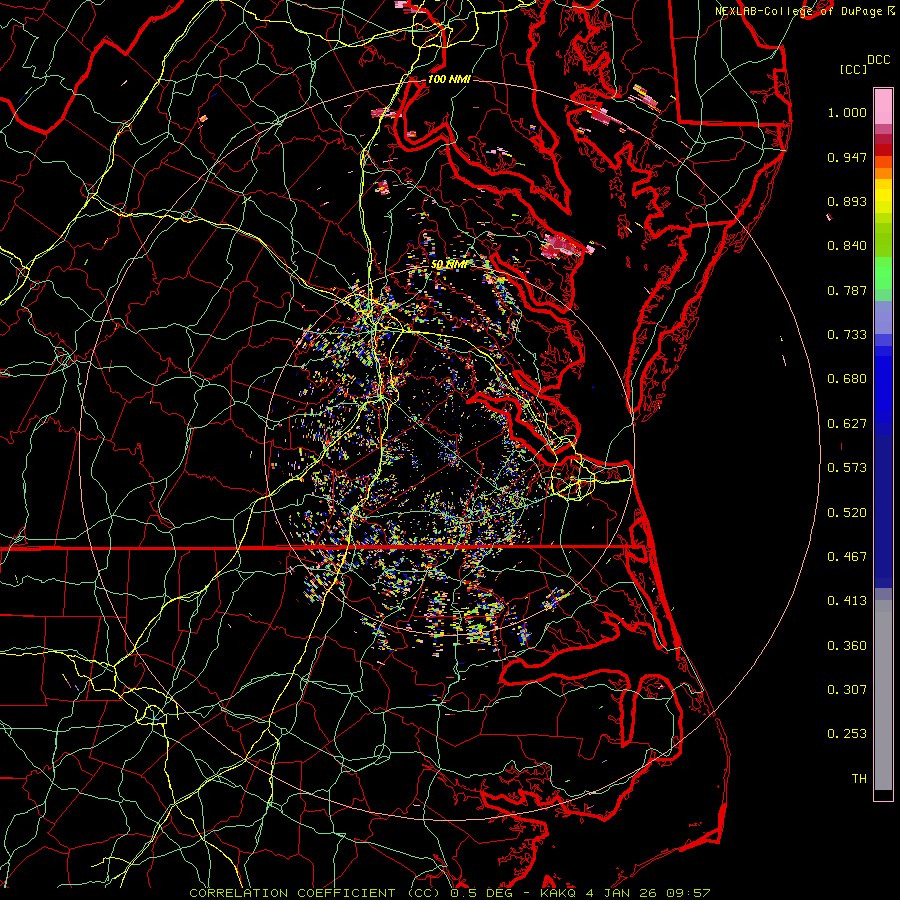Image resolution: width=900 pixels, height=900 pixels.
Task: Select the 0.467 scale value
Action: coord(847,557)
